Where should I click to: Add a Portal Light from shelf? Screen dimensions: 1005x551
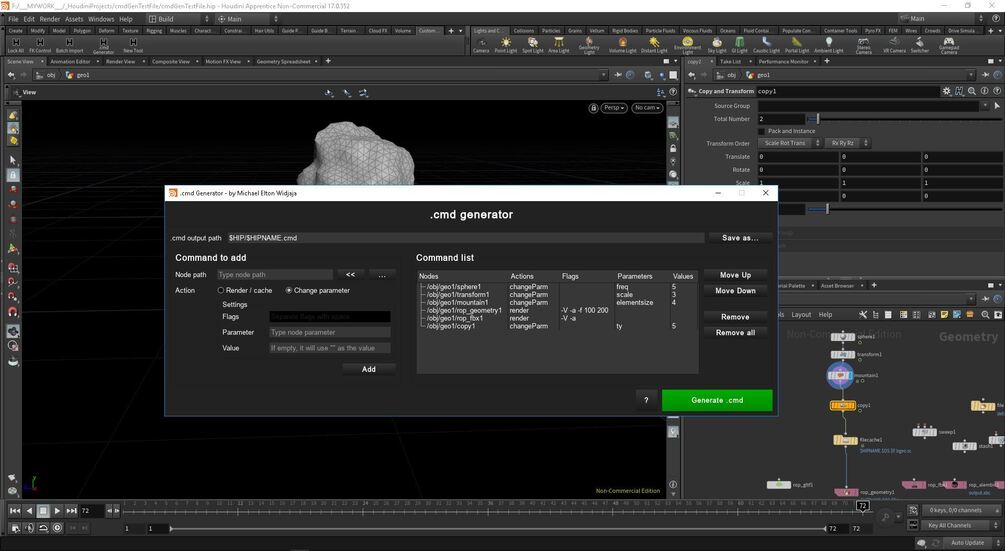(797, 45)
